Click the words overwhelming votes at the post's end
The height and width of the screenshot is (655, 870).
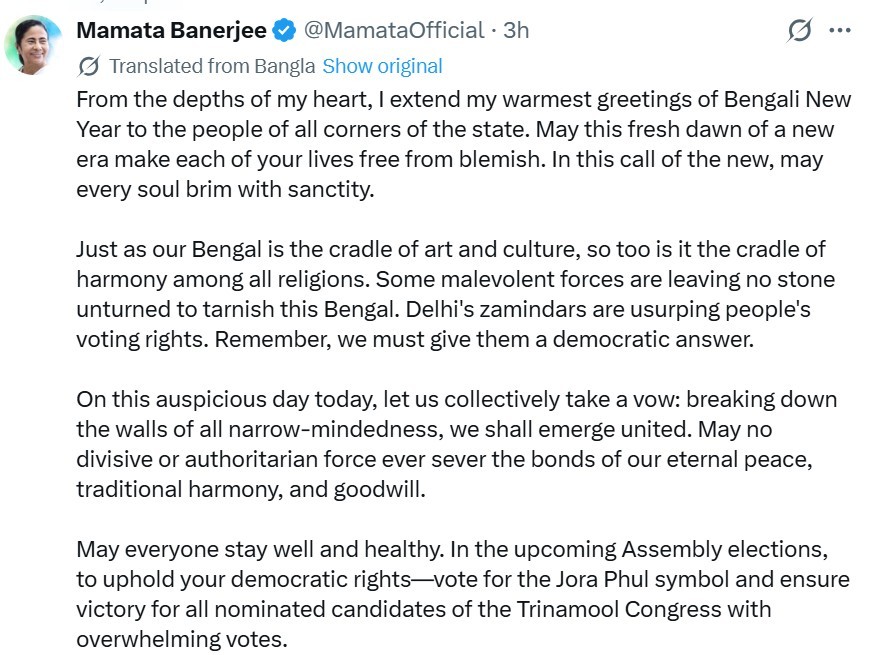pyautogui.click(x=180, y=639)
